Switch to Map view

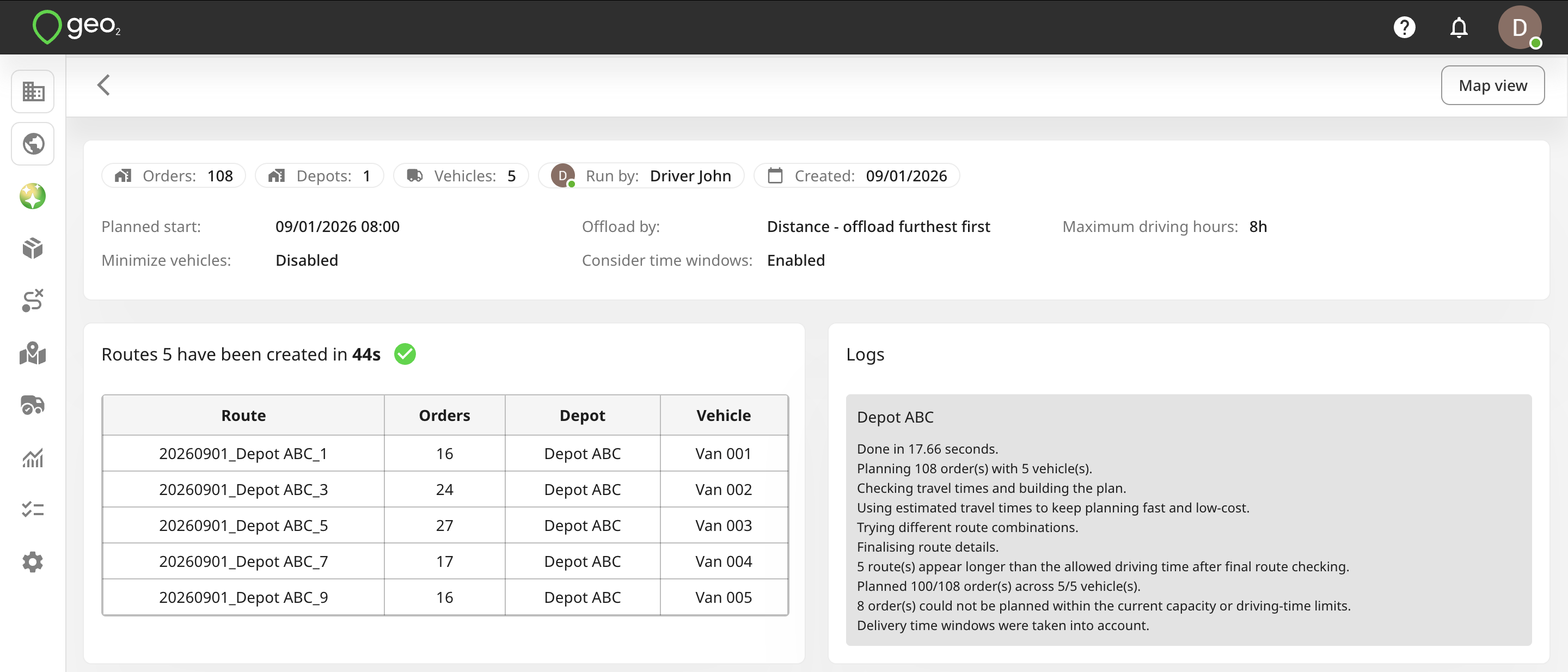pos(1492,85)
